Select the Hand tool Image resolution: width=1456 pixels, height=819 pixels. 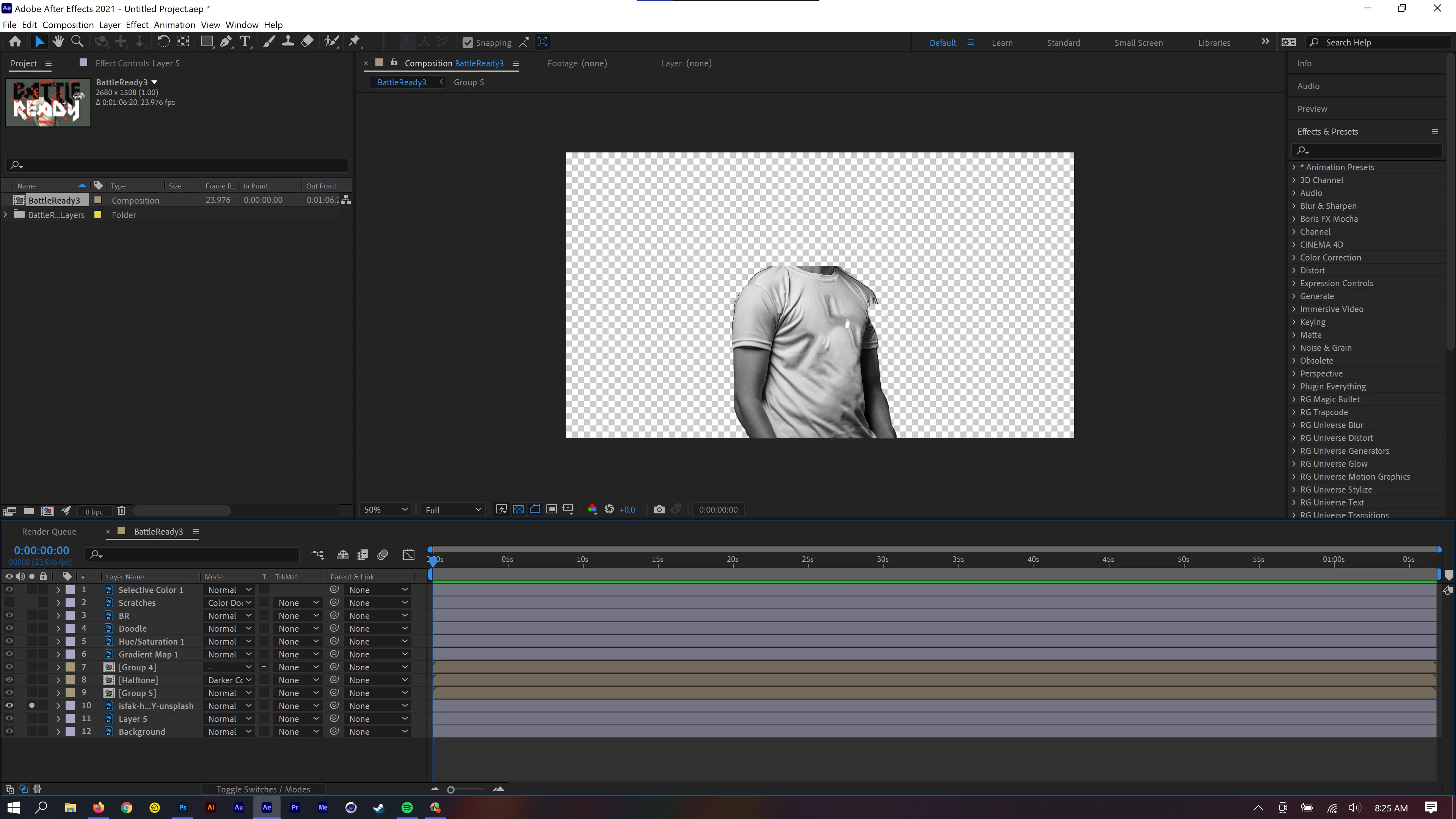58,41
